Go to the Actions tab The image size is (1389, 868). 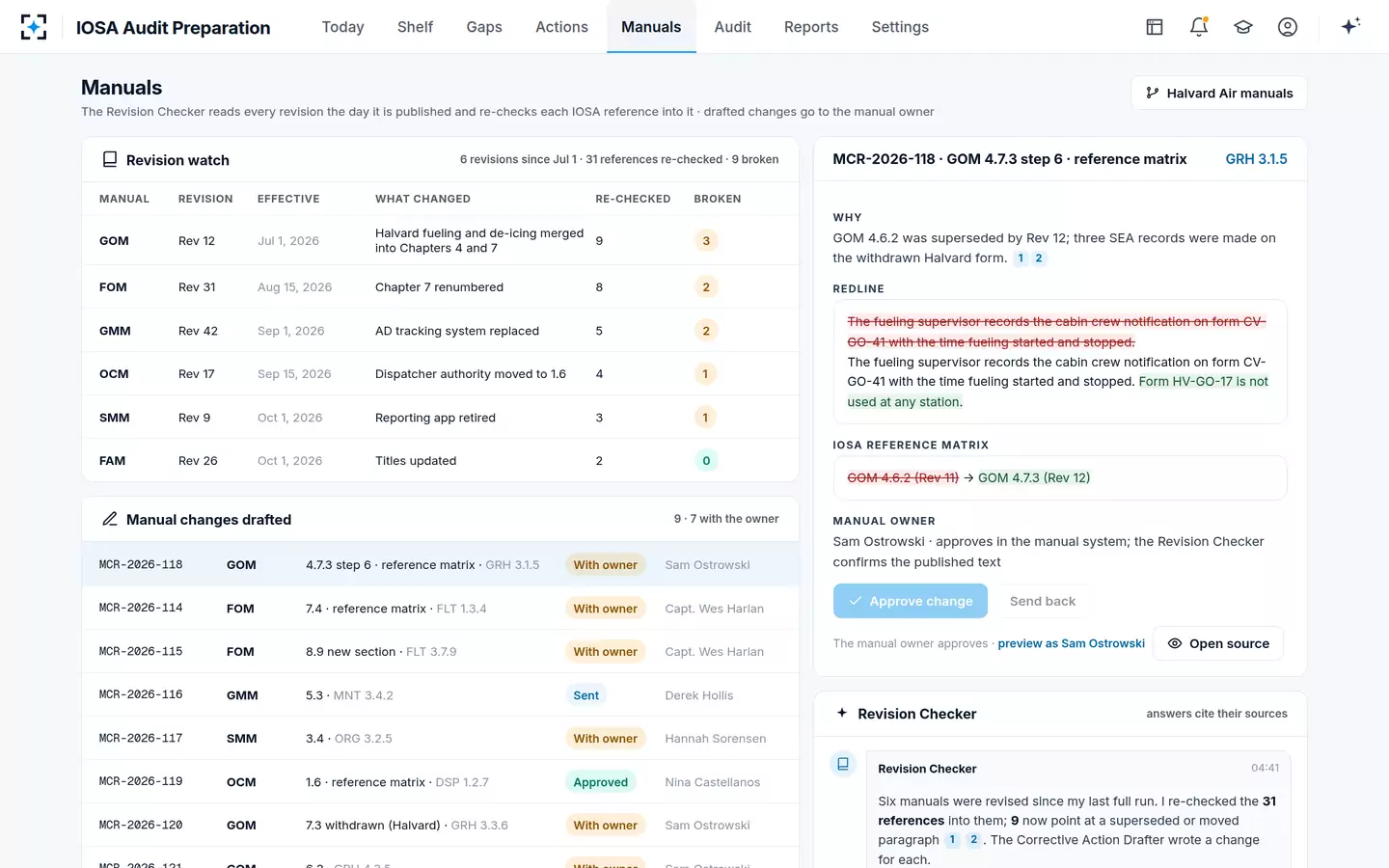[x=561, y=27]
